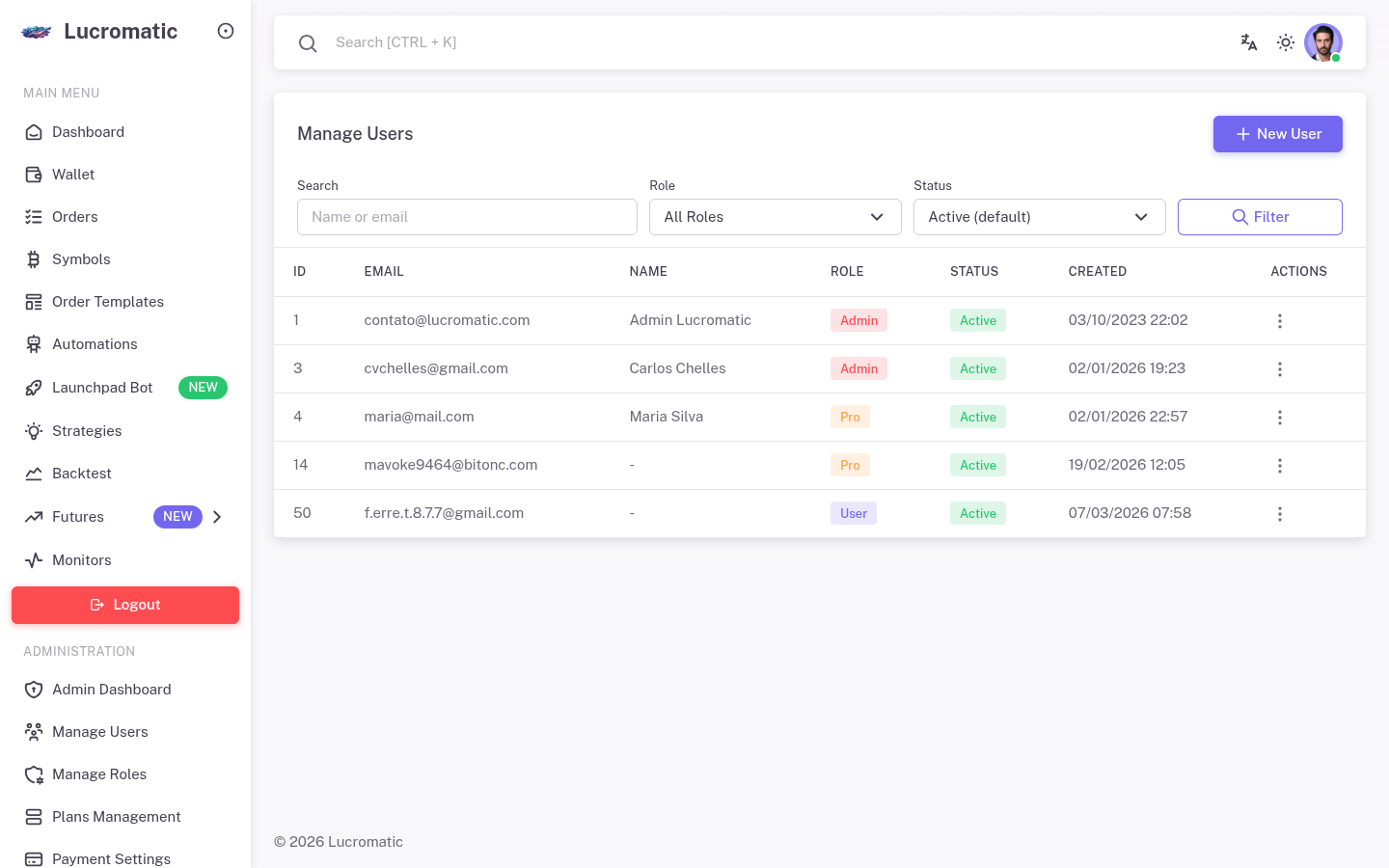This screenshot has height=868, width=1389.
Task: Toggle the sidebar collapse control near Lucromatic logo
Action: 226,31
